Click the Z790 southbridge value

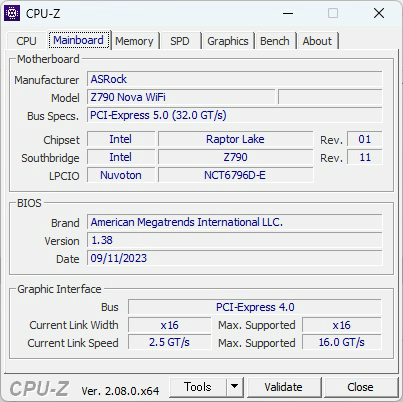(235, 157)
